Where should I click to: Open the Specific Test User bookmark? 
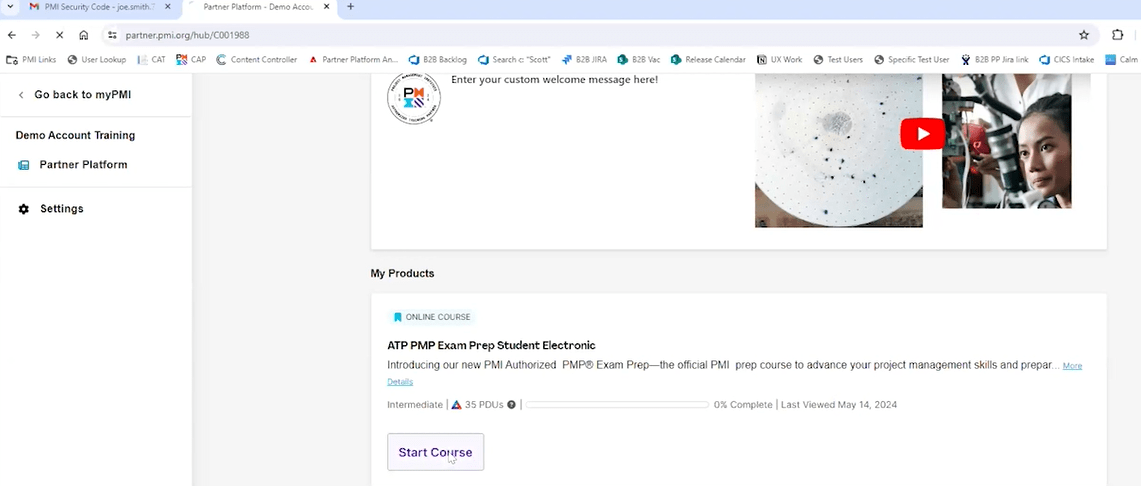[x=912, y=60]
